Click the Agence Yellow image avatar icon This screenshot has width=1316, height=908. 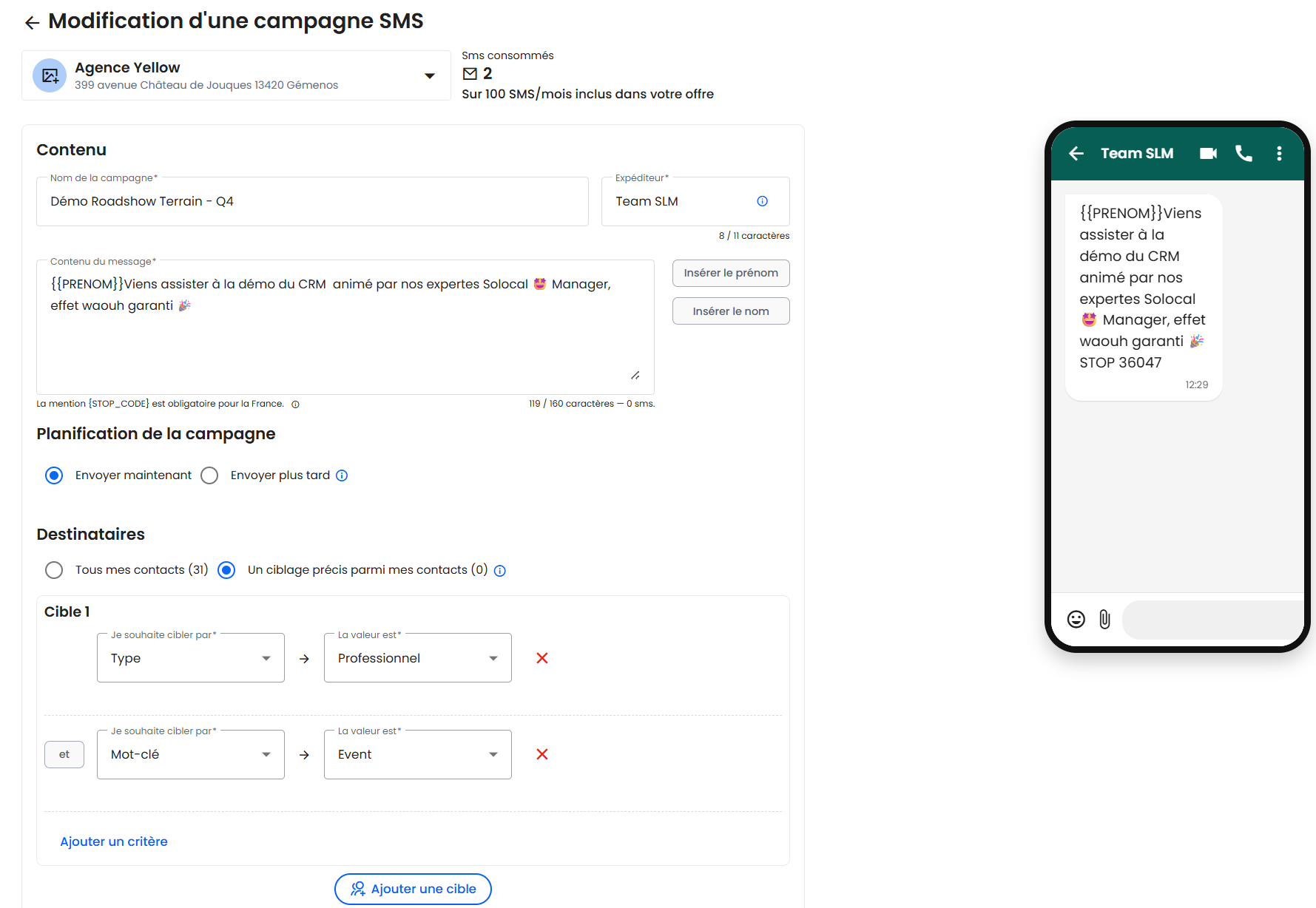click(50, 75)
